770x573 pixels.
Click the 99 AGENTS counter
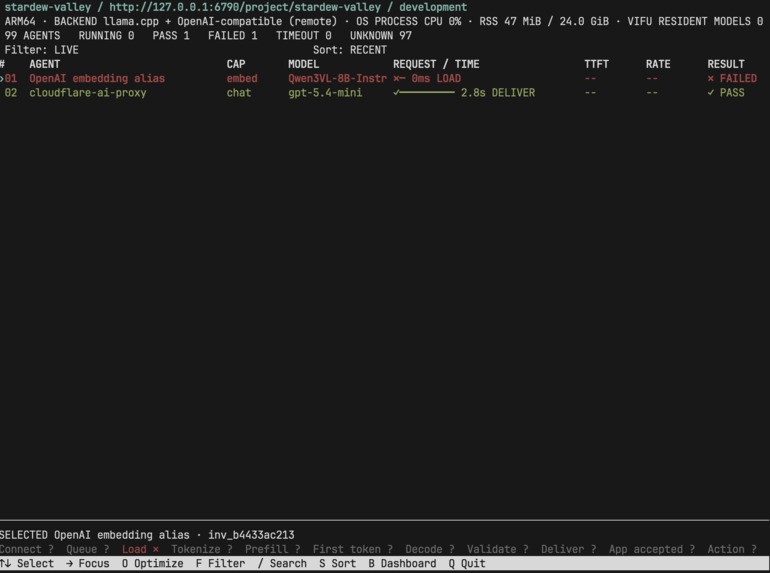pyautogui.click(x=32, y=36)
